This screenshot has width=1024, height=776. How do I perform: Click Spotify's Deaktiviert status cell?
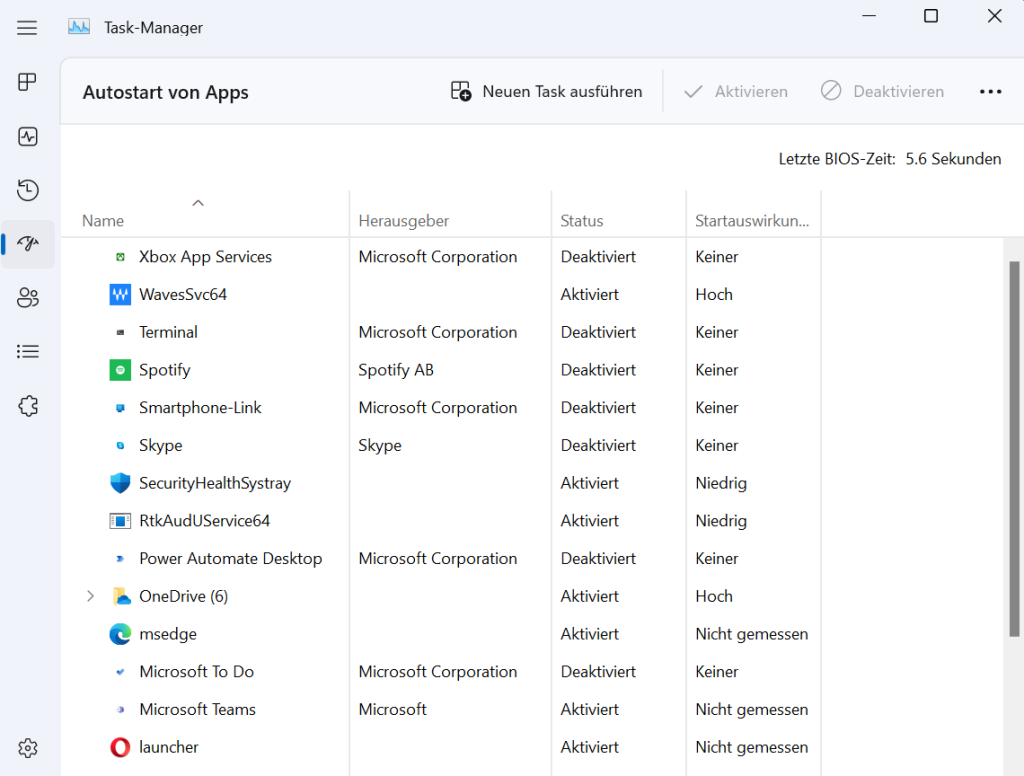pos(598,370)
